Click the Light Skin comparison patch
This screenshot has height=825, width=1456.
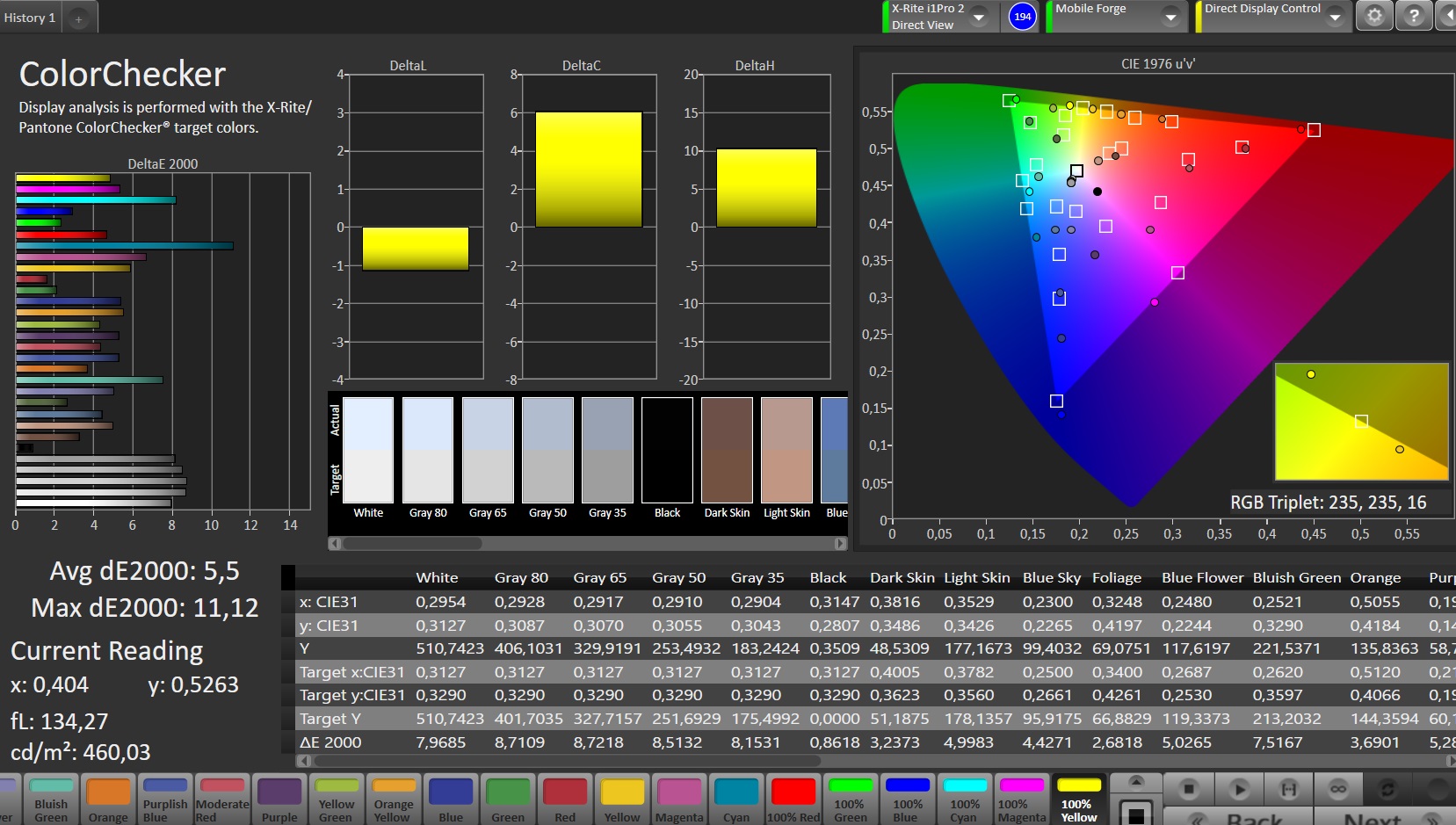point(786,450)
